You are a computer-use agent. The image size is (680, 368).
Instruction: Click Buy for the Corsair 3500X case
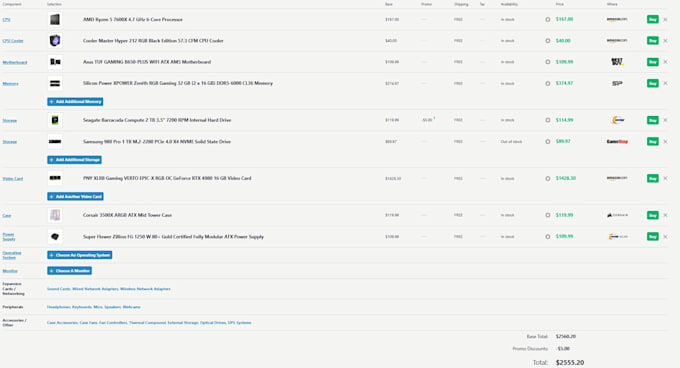pyautogui.click(x=653, y=215)
